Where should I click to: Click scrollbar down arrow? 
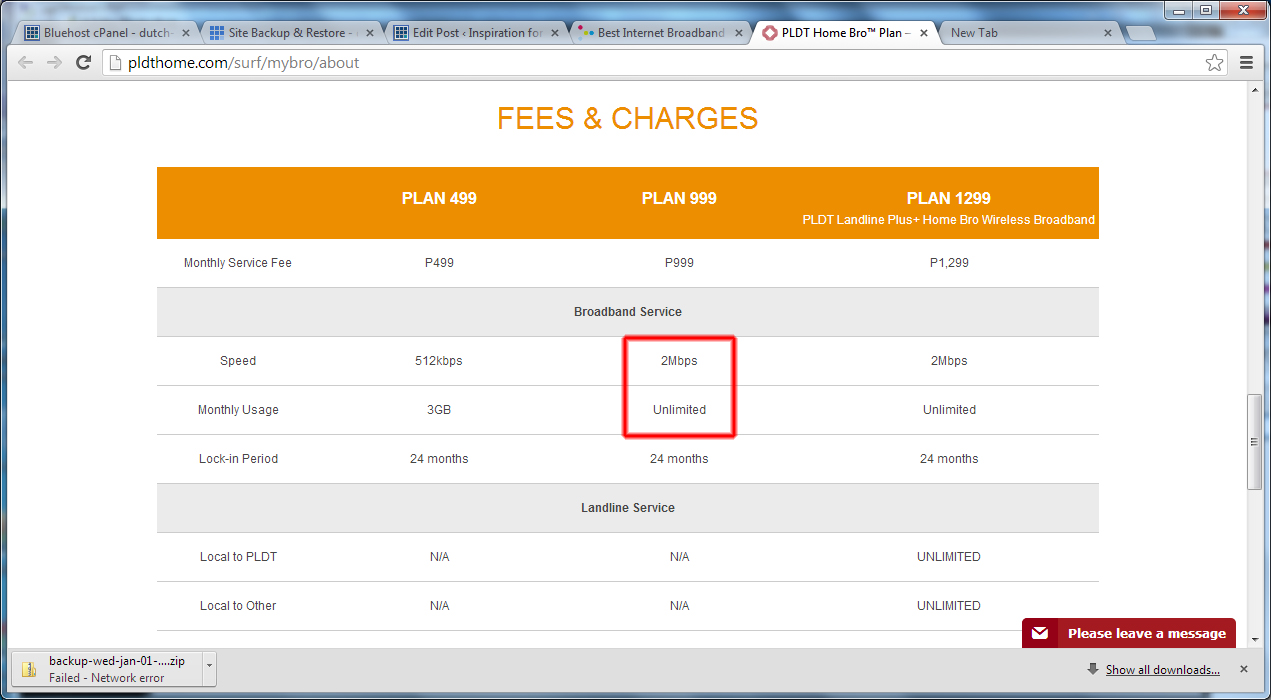[x=1255, y=641]
